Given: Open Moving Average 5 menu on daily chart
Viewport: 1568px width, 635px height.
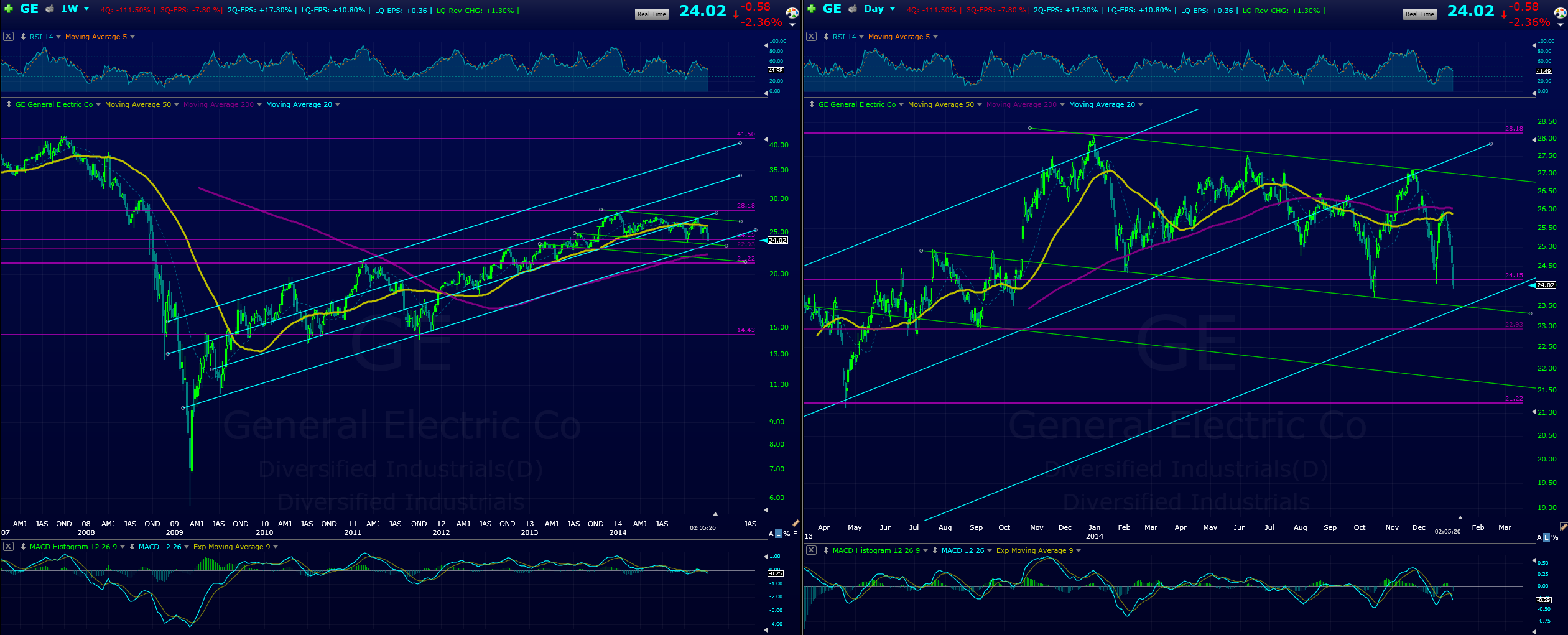Looking at the screenshot, I should (935, 37).
